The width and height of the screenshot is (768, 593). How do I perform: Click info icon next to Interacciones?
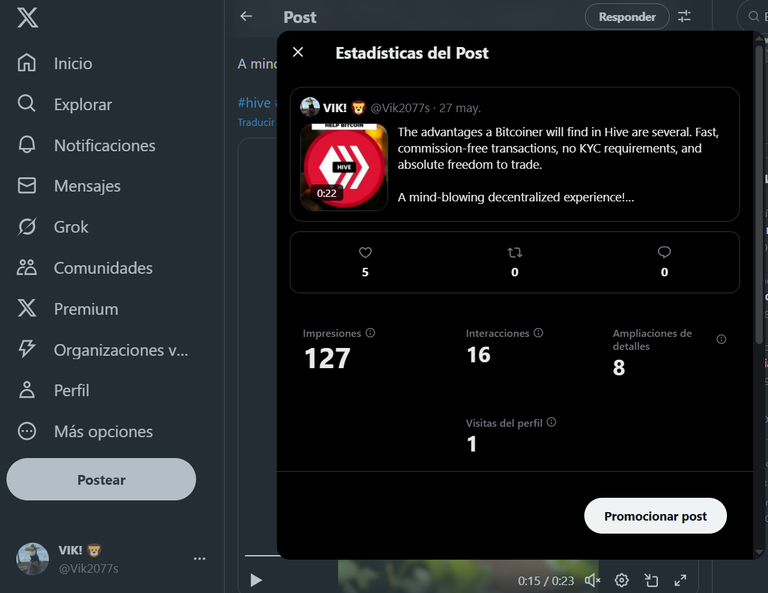click(x=538, y=333)
